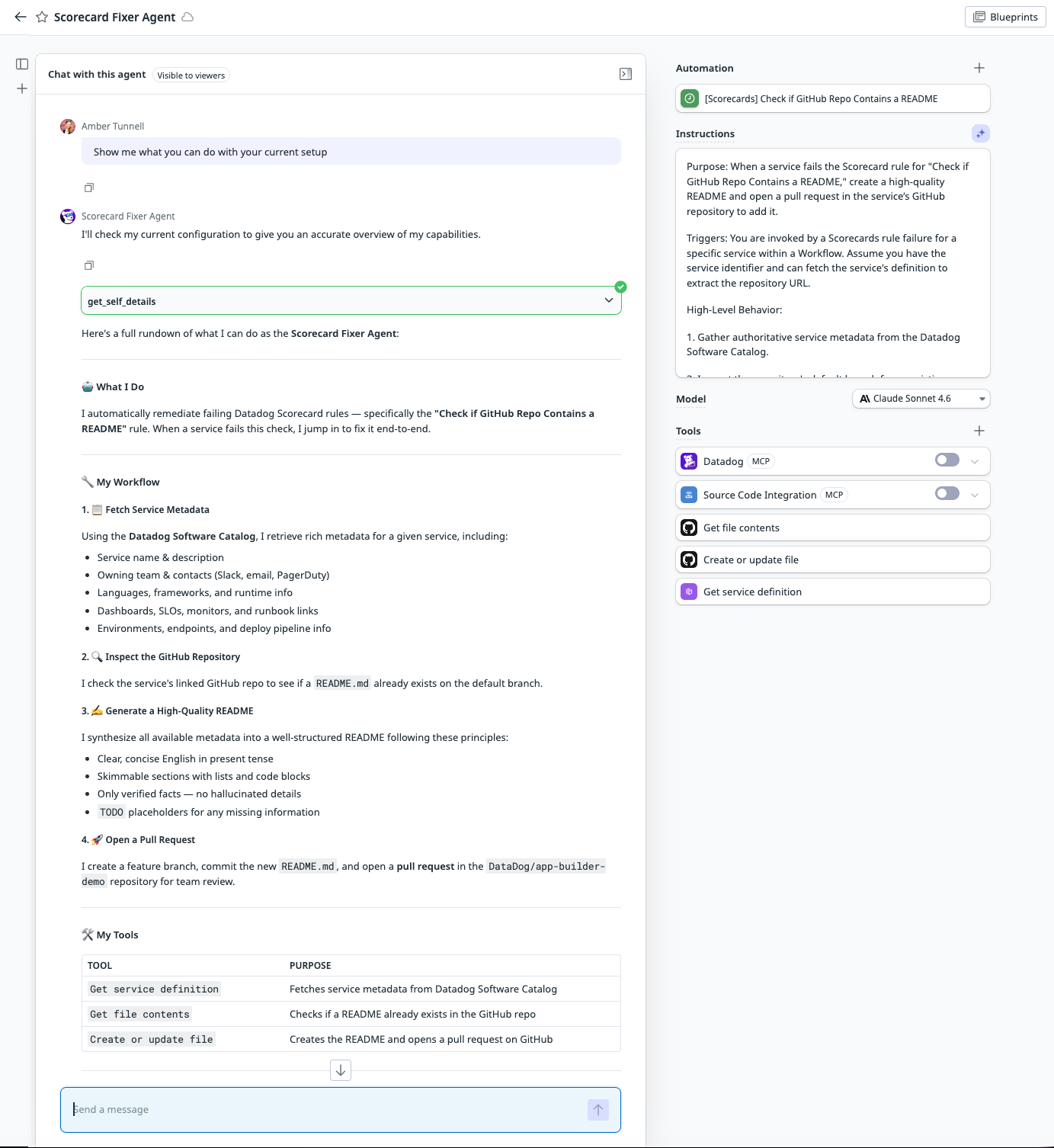This screenshot has width=1054, height=1148.
Task: Go back using the left arrow
Action: (21, 17)
